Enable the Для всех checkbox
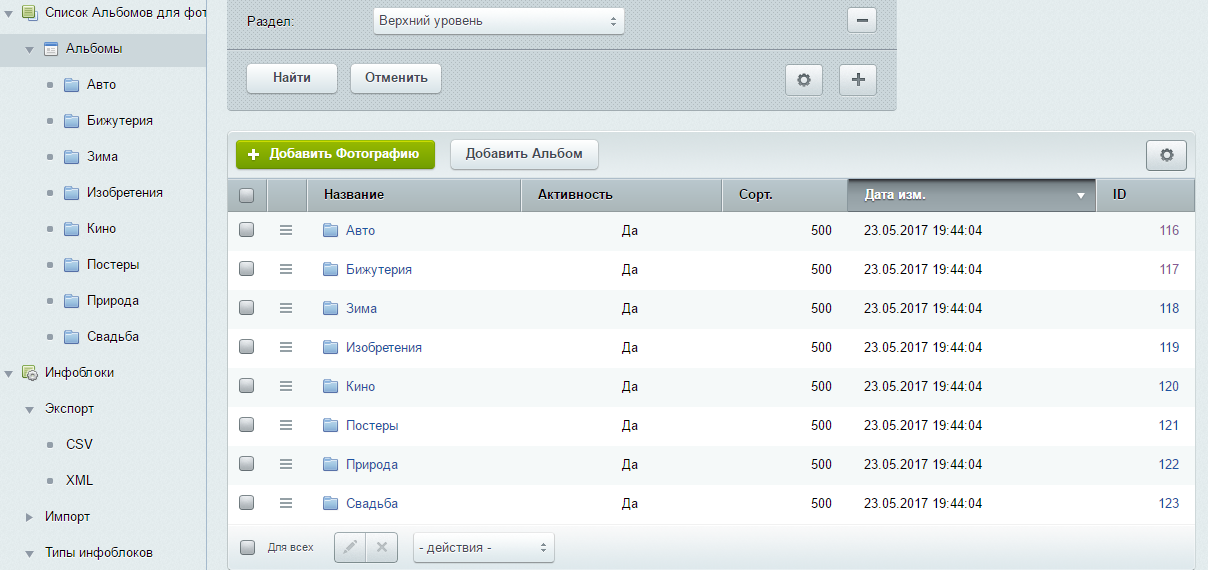The height and width of the screenshot is (570, 1208). click(x=248, y=548)
